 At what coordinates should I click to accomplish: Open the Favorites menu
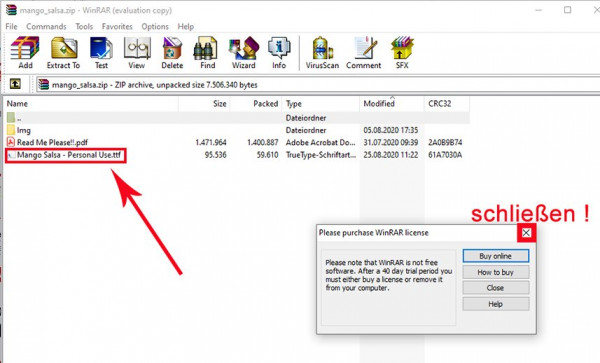pyautogui.click(x=117, y=26)
